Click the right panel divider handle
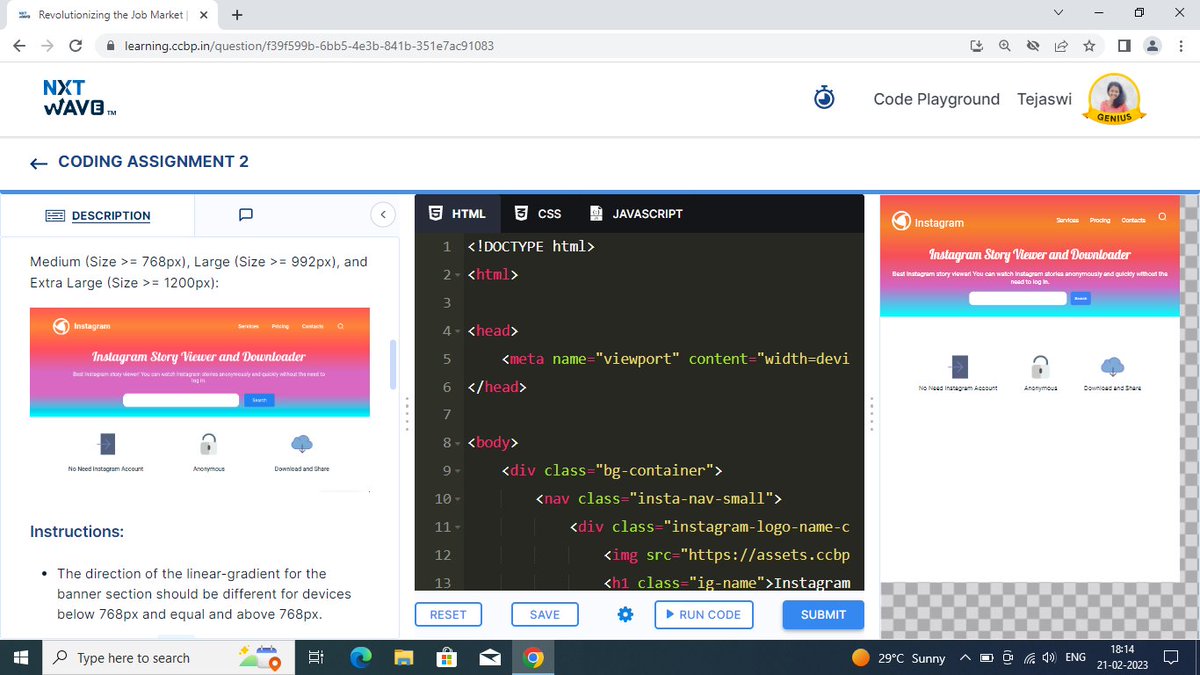 point(872,412)
